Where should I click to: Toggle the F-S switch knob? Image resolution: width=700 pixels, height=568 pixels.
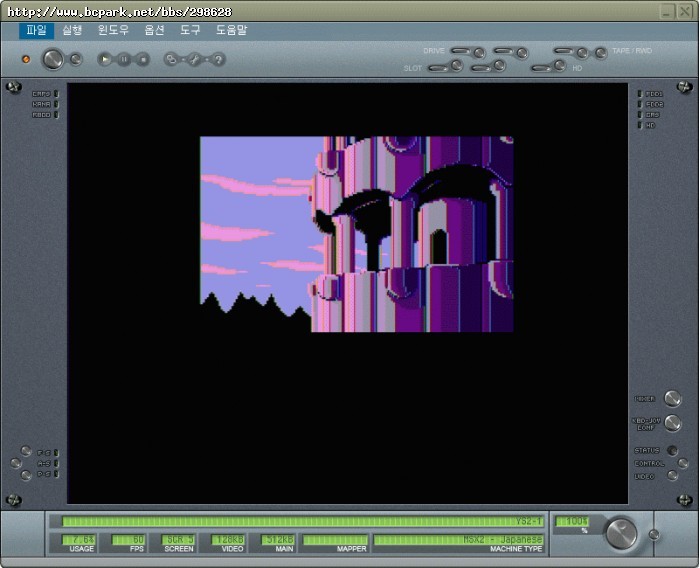(26, 451)
